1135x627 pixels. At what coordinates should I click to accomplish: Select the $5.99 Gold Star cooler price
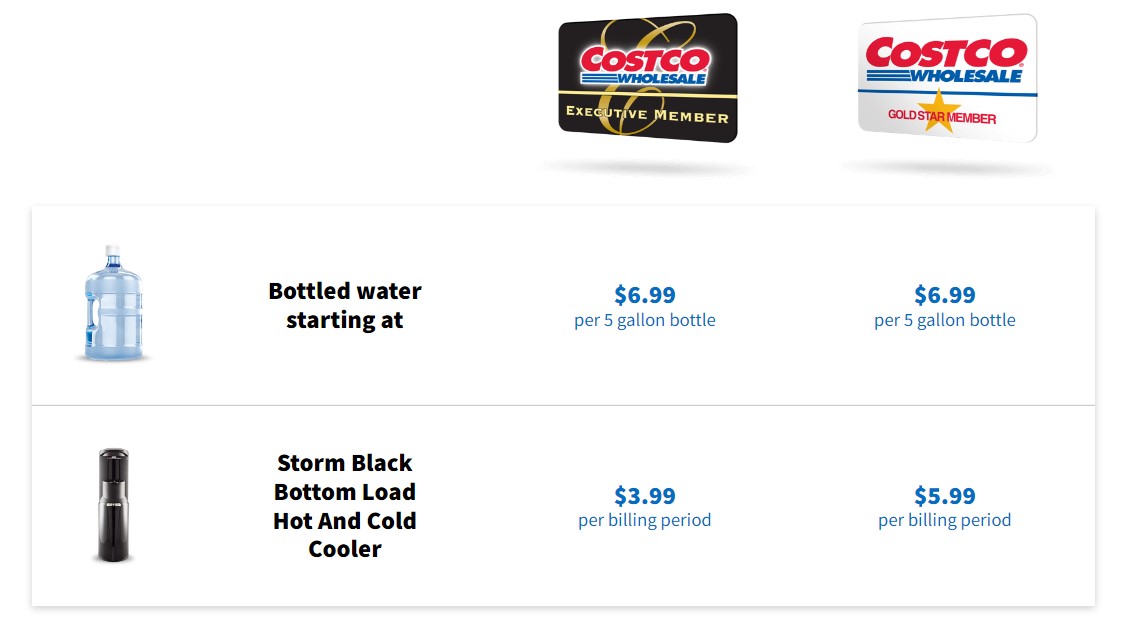tap(945, 496)
